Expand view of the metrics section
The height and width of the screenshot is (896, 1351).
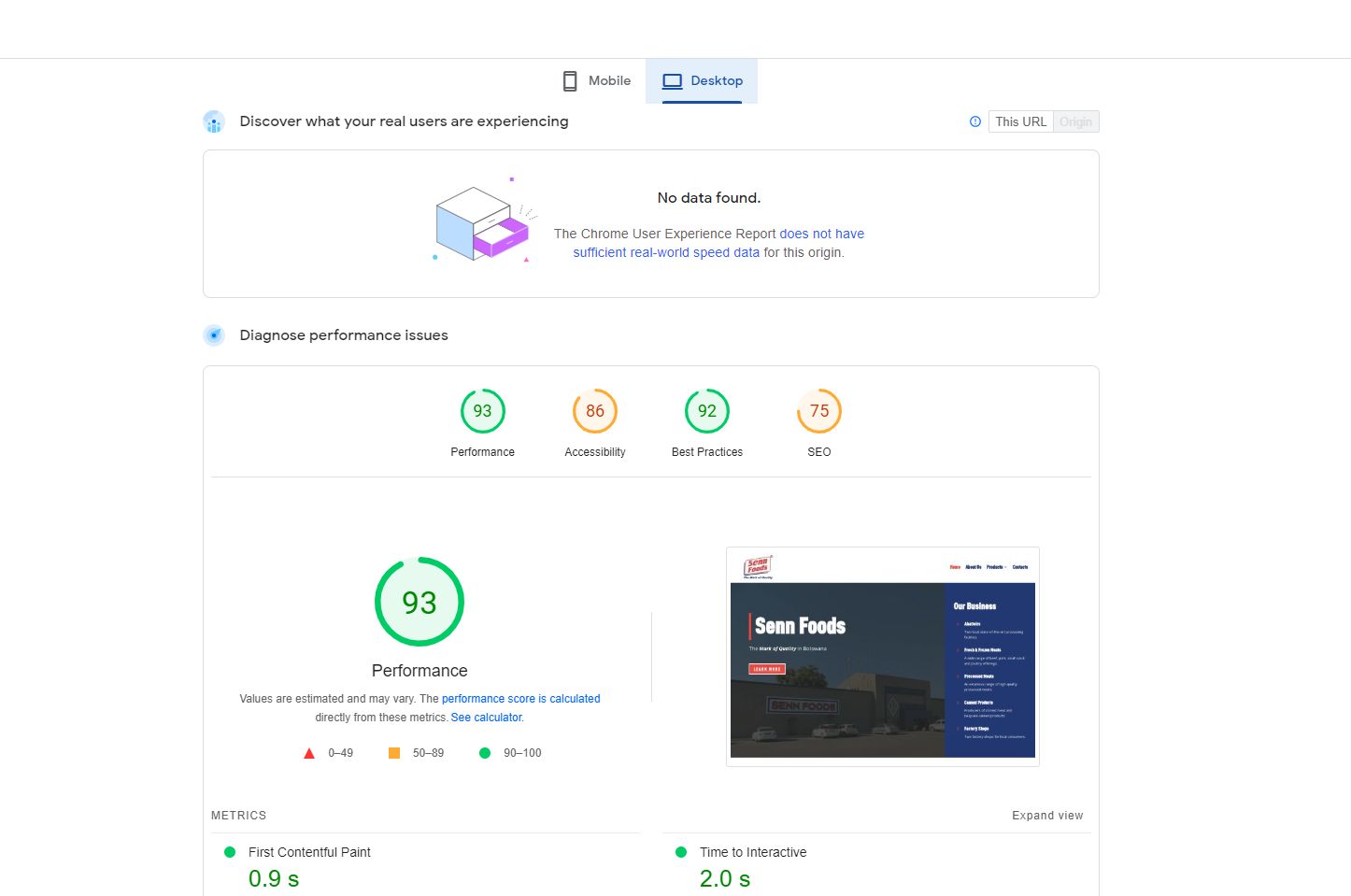point(1047,816)
